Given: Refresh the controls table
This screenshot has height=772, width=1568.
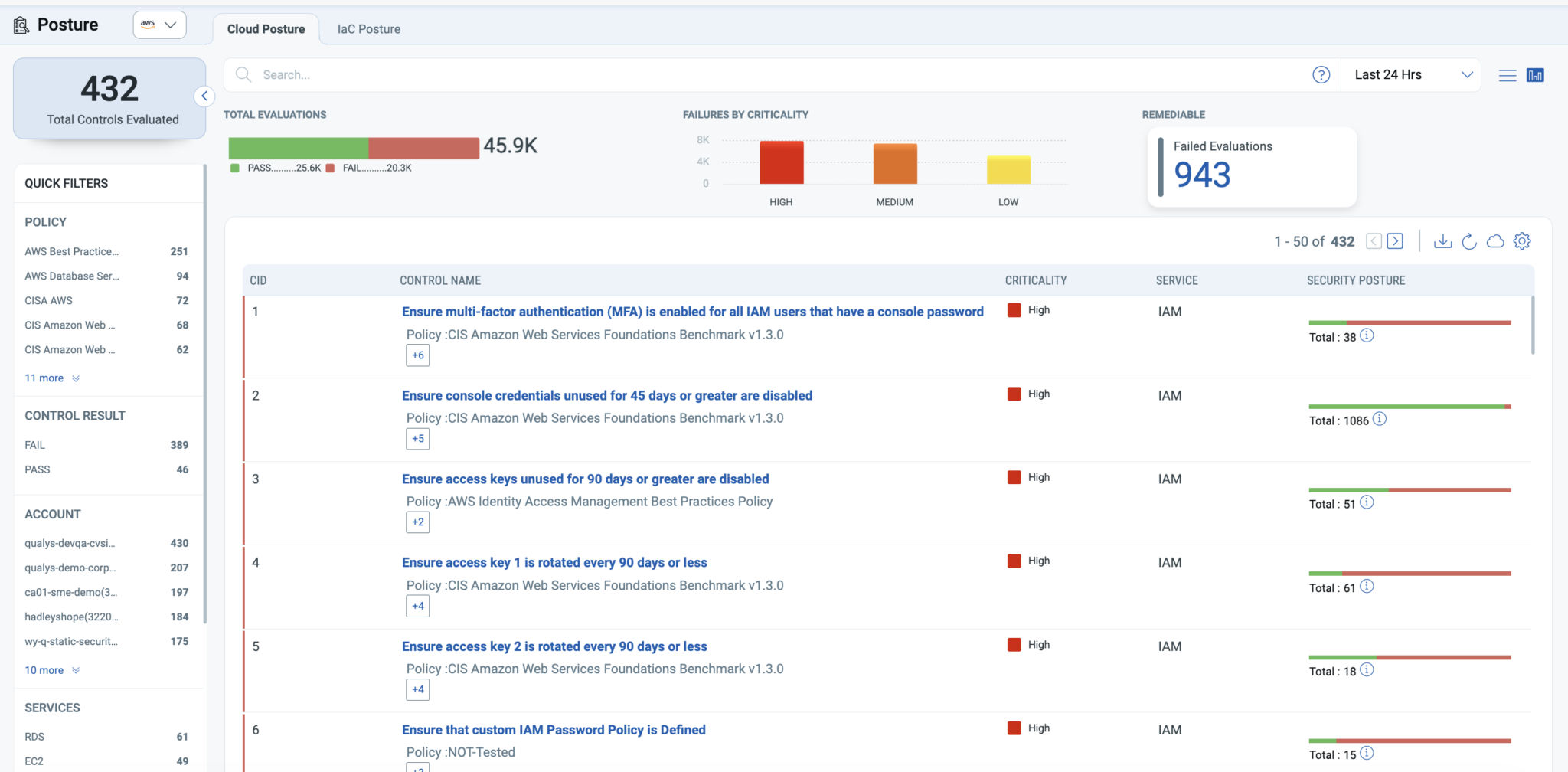Looking at the screenshot, I should (1469, 241).
